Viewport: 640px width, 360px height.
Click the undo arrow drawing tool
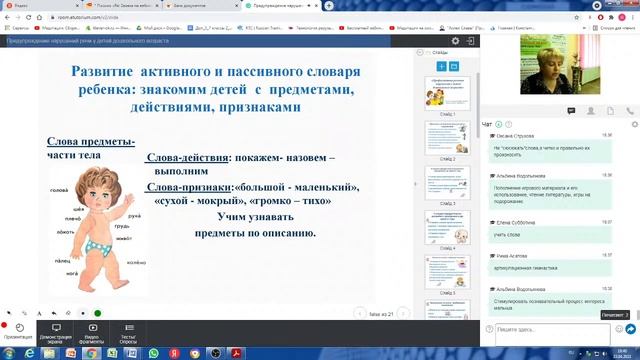54,313
